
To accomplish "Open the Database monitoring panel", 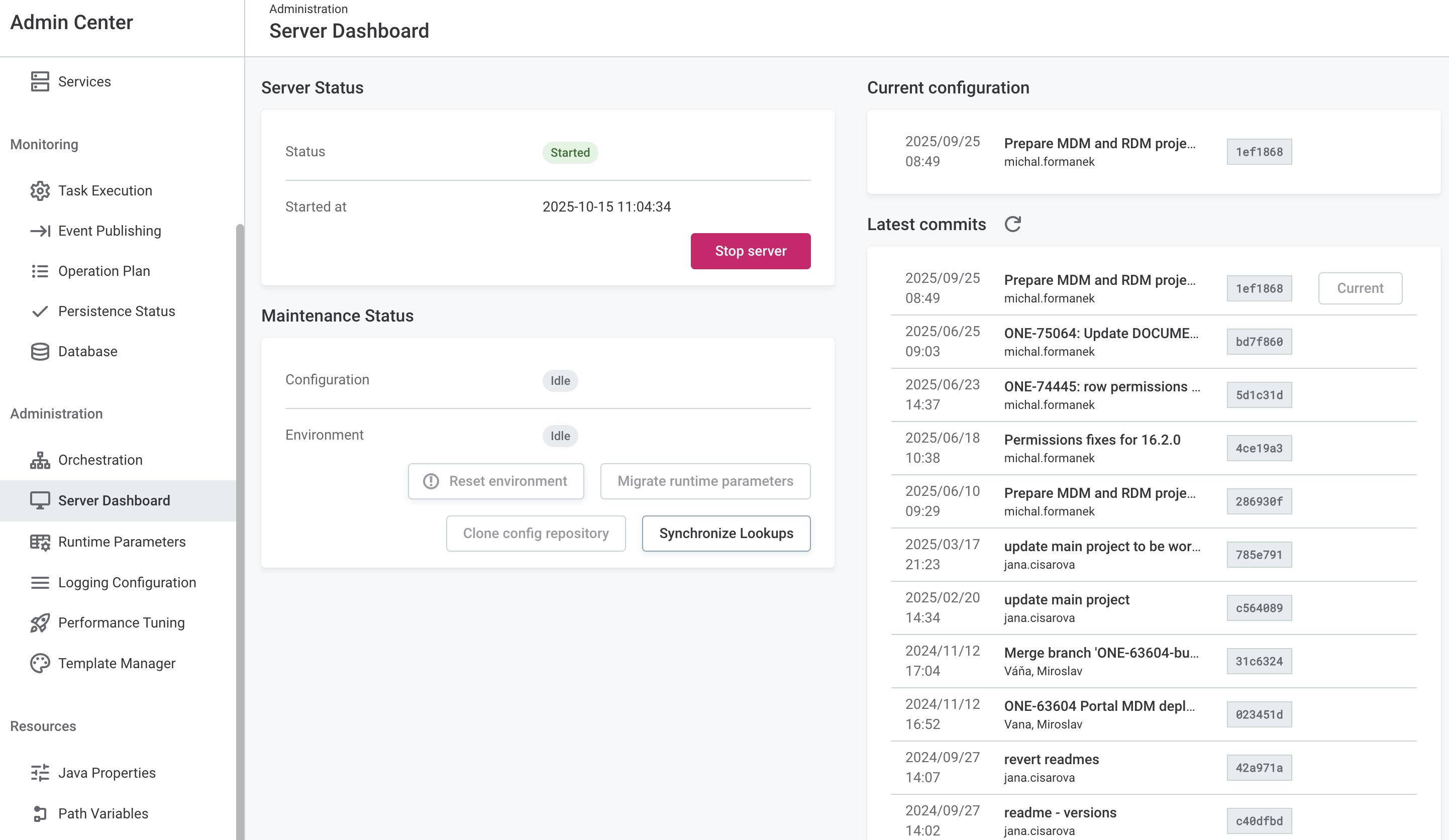I will coord(87,351).
